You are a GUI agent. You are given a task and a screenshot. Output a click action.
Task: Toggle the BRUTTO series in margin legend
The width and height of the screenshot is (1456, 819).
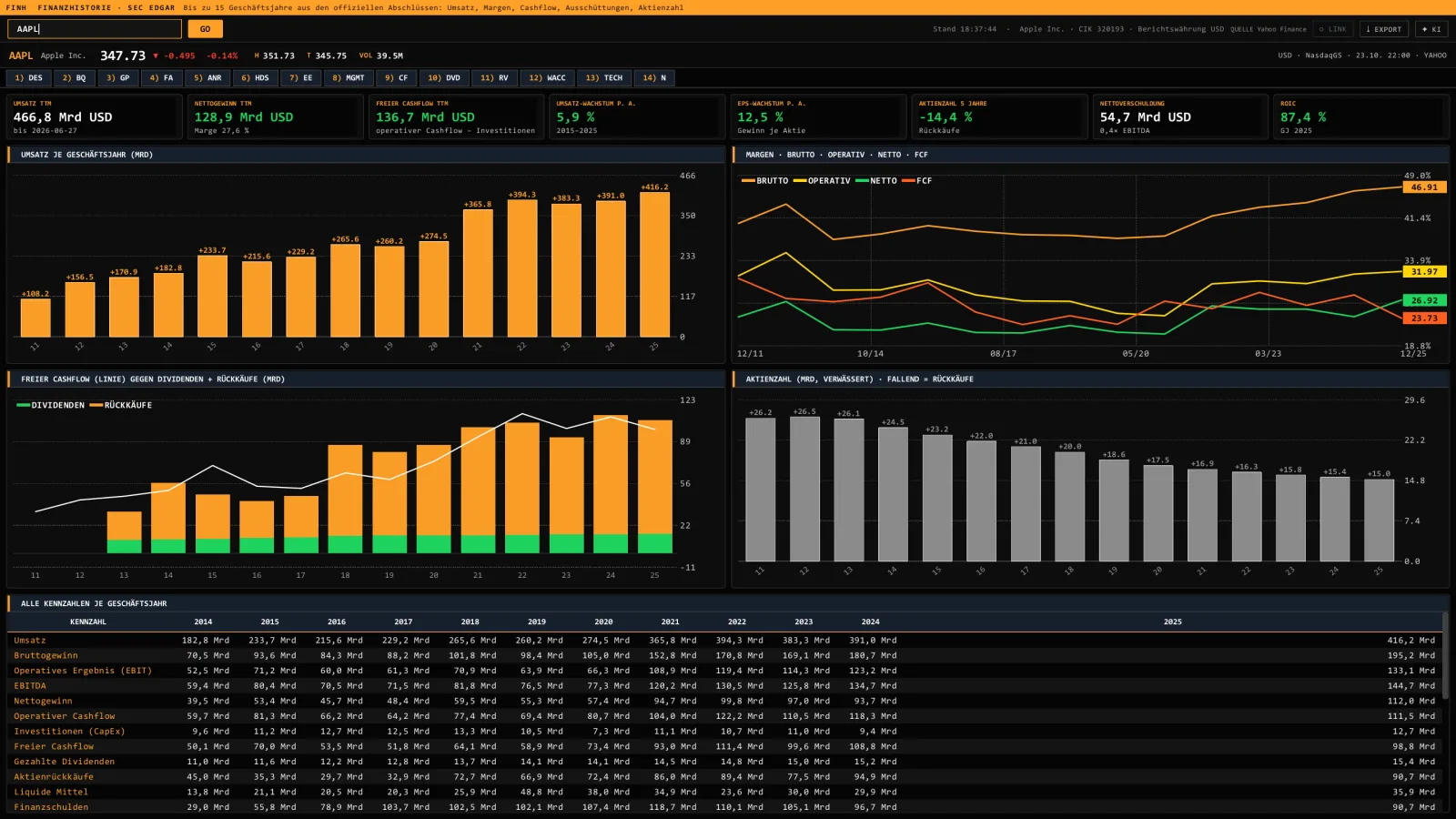[765, 181]
